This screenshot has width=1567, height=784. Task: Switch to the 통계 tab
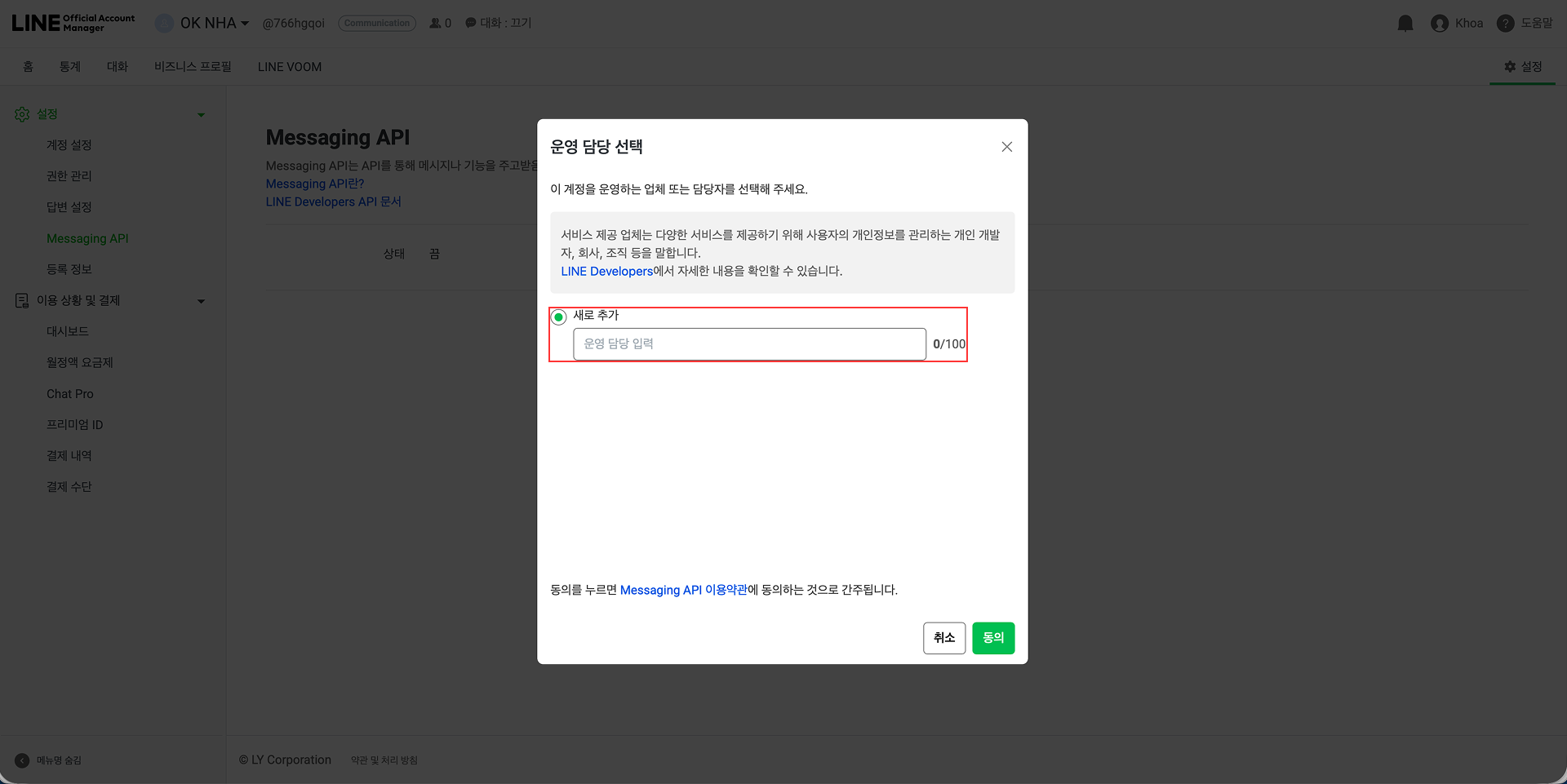point(69,66)
